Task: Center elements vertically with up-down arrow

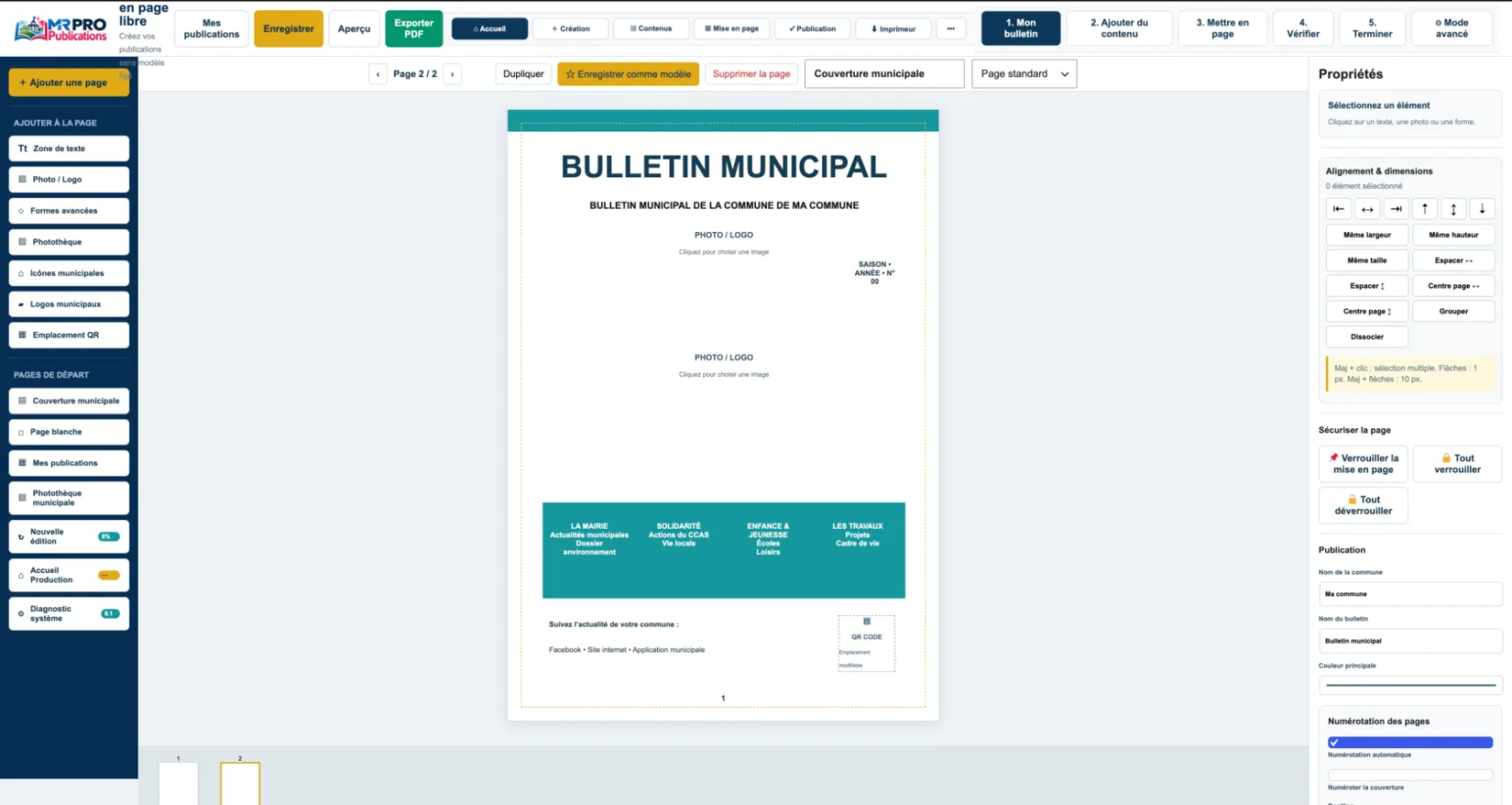Action: click(1453, 209)
